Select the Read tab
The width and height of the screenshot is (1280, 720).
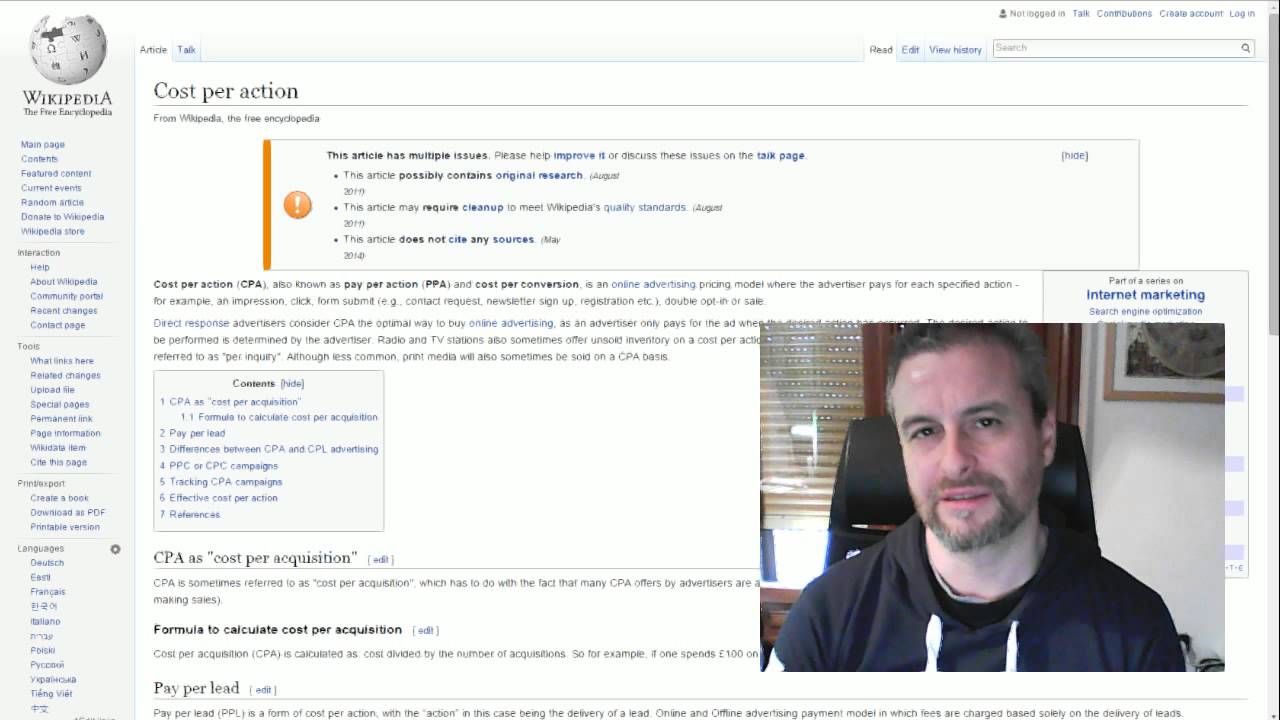tap(881, 50)
